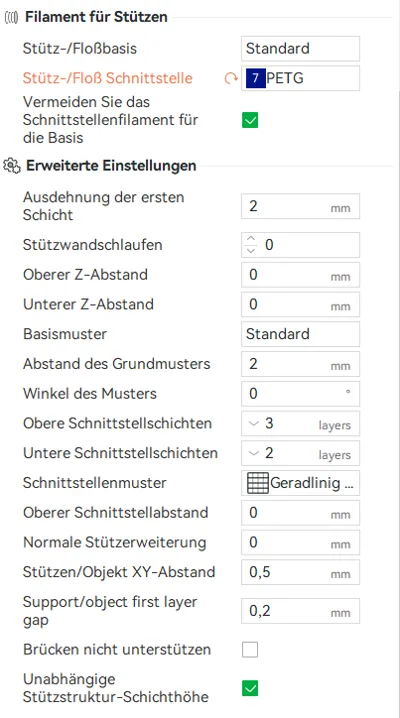Decrease Stützwandschlaufen with the down arrow
This screenshot has width=400, height=718.
click(251, 250)
